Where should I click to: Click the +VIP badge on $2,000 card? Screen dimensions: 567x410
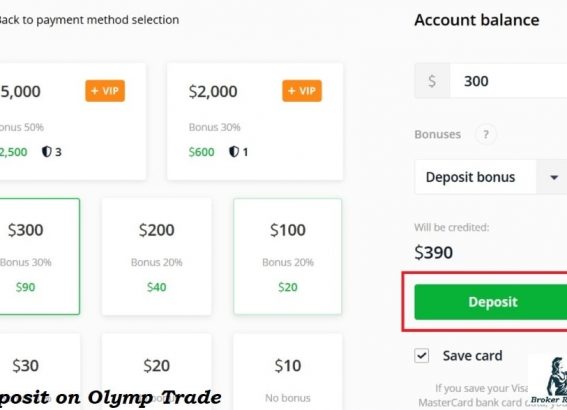(x=302, y=91)
